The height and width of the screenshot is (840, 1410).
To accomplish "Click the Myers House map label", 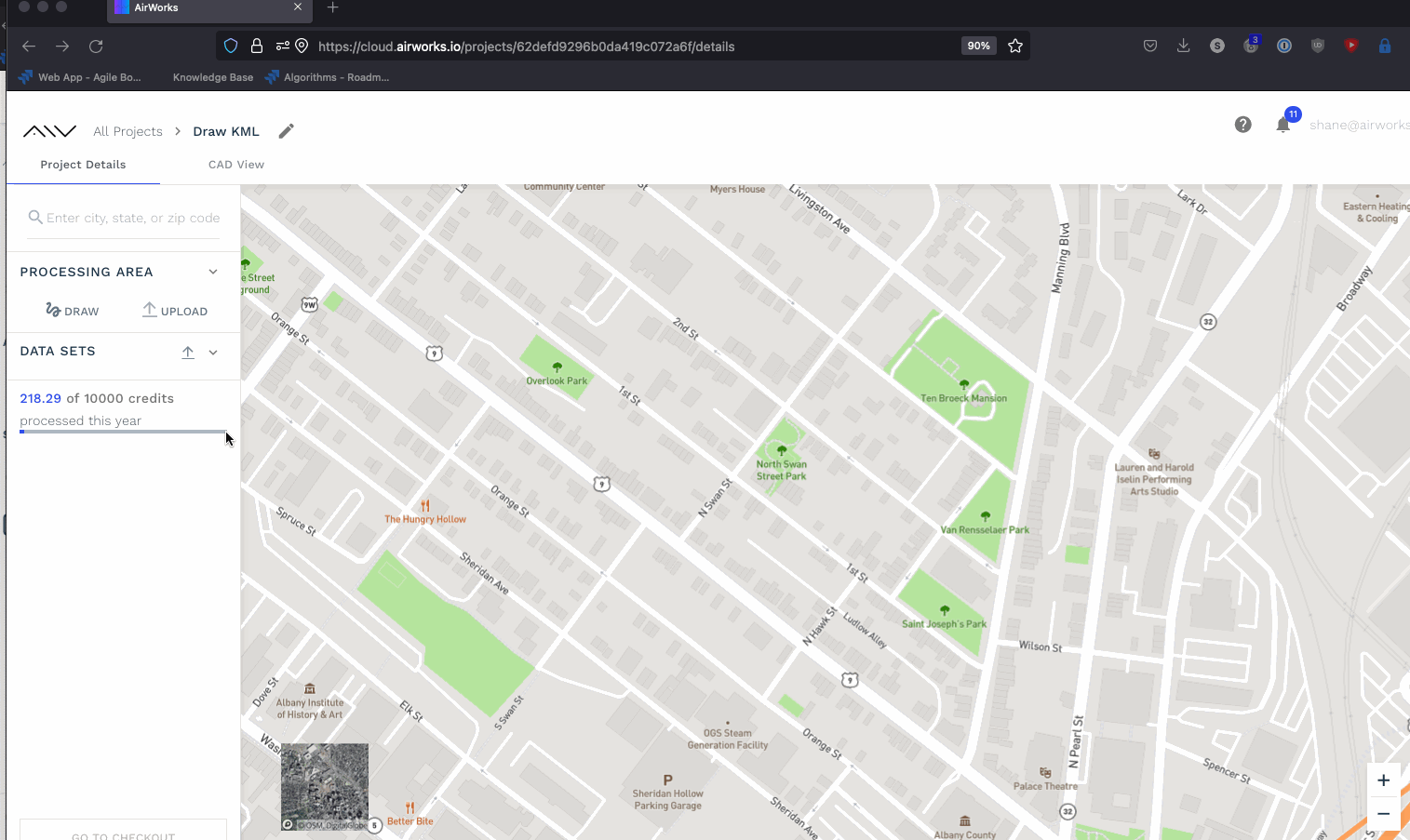I will [x=737, y=189].
